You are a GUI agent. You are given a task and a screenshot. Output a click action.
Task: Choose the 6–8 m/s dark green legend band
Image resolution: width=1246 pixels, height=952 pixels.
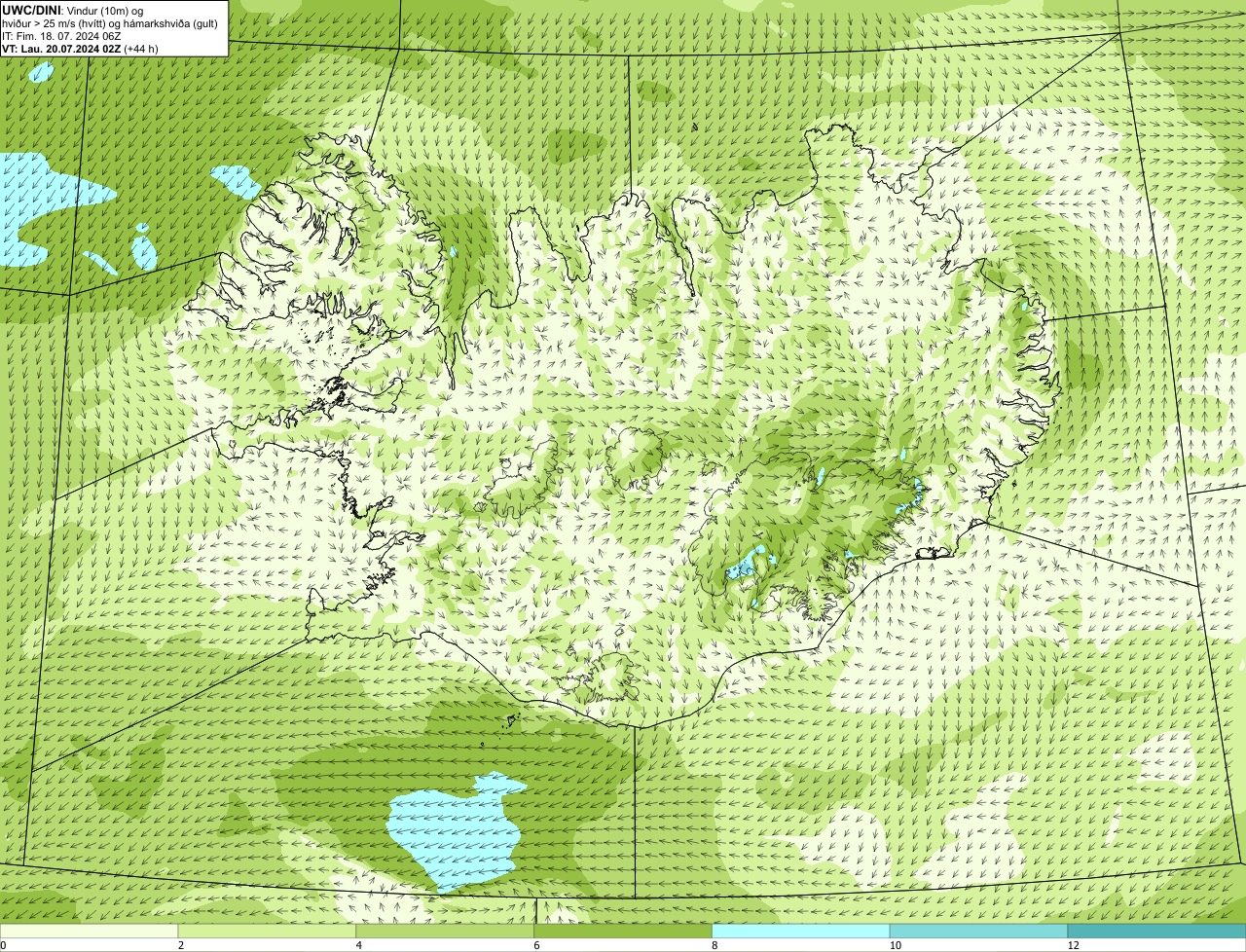[x=624, y=931]
